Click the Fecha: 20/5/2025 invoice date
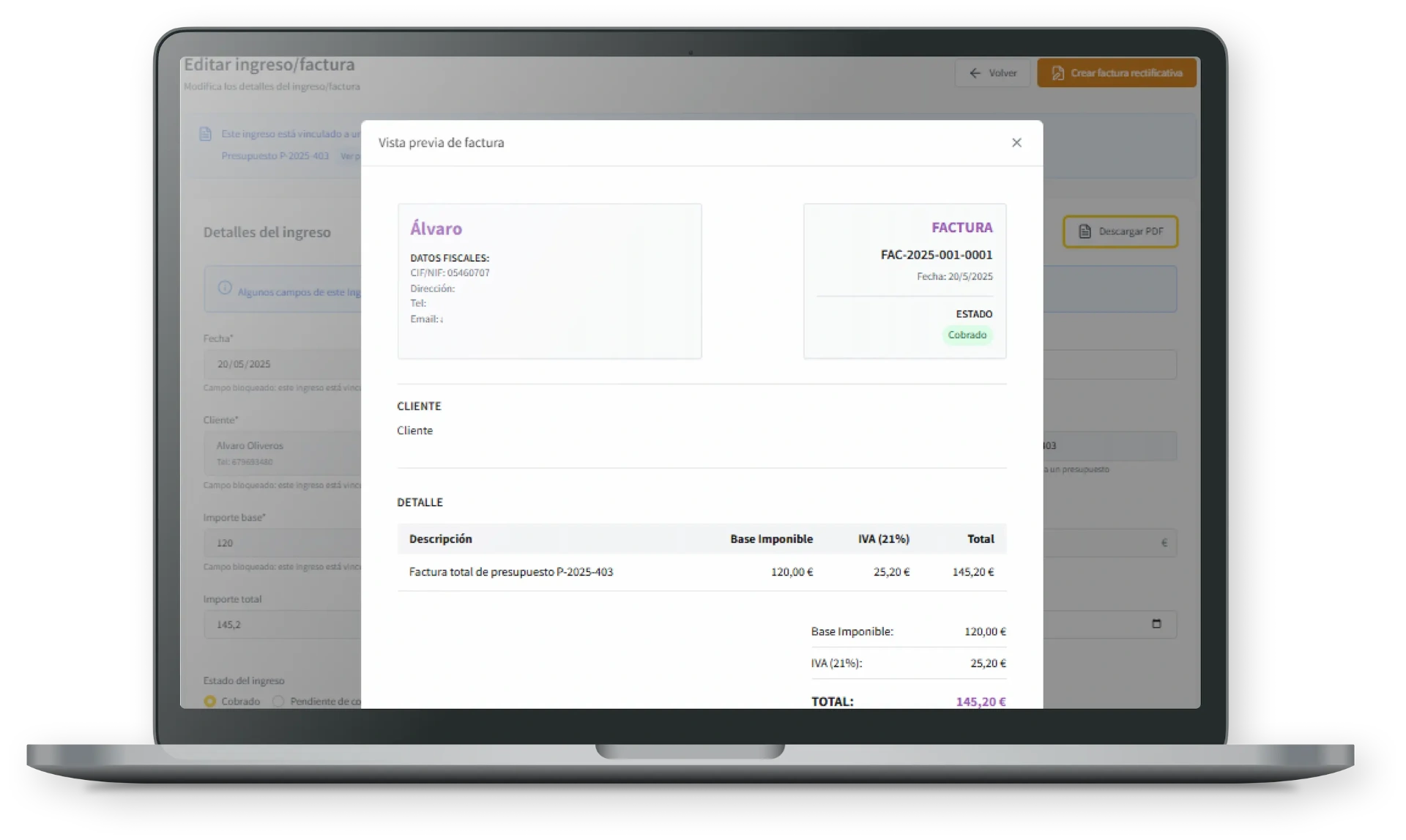The image size is (1406, 840). (x=955, y=277)
